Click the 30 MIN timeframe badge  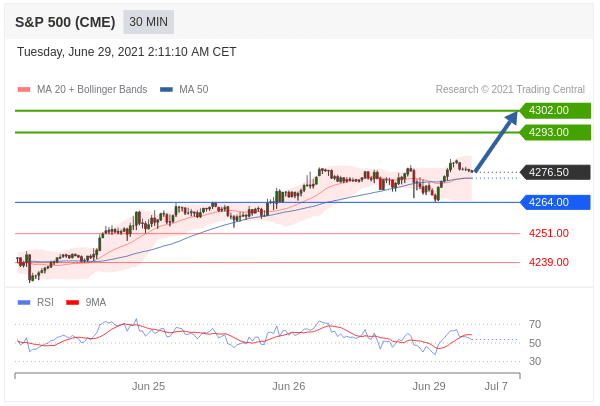pyautogui.click(x=148, y=21)
